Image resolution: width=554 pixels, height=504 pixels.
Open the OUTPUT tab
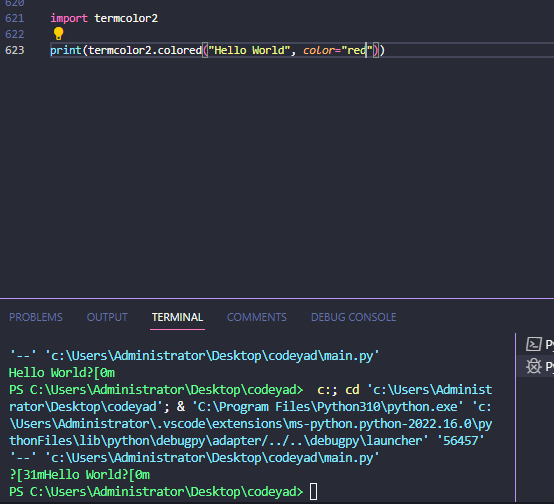point(107,317)
